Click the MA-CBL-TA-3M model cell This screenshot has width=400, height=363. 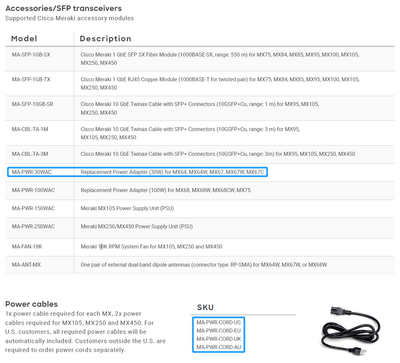[x=30, y=154]
